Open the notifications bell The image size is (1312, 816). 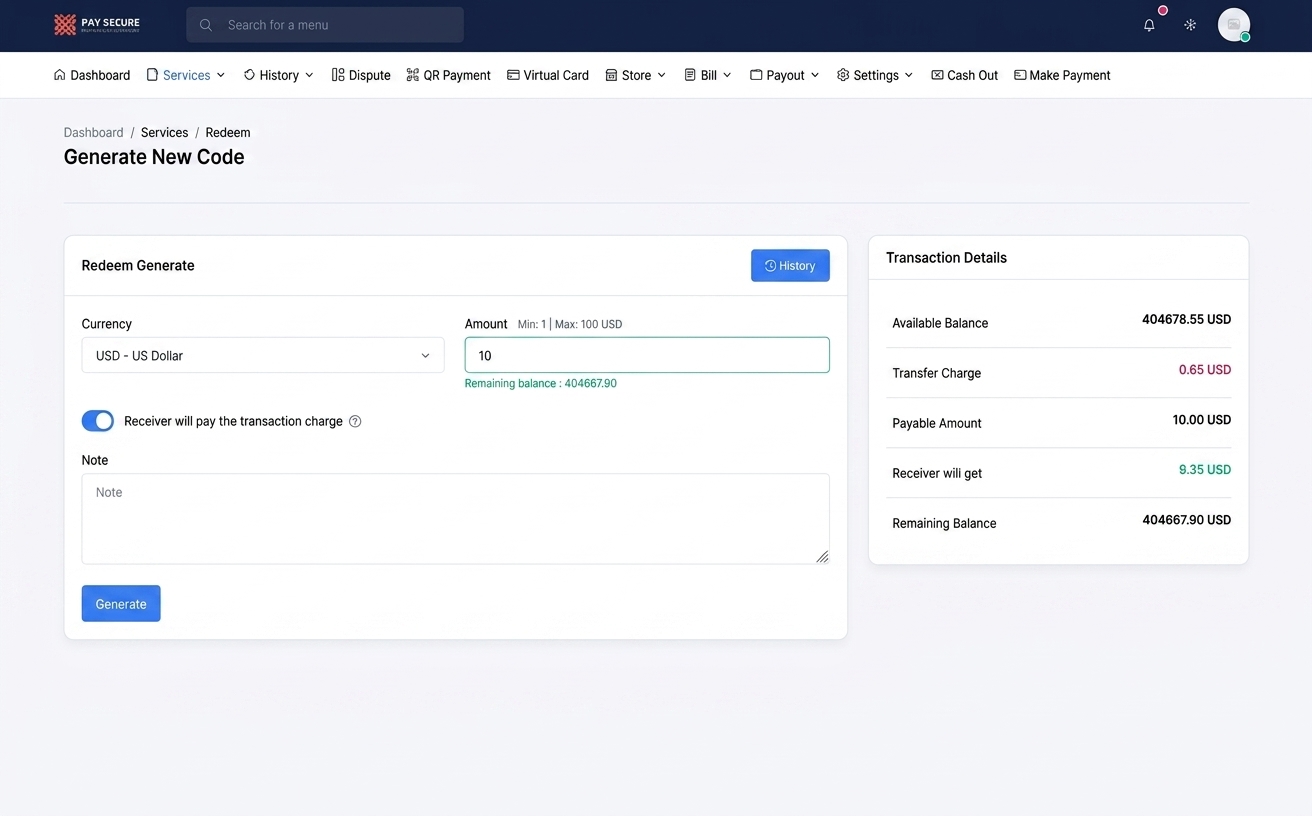tap(1149, 25)
